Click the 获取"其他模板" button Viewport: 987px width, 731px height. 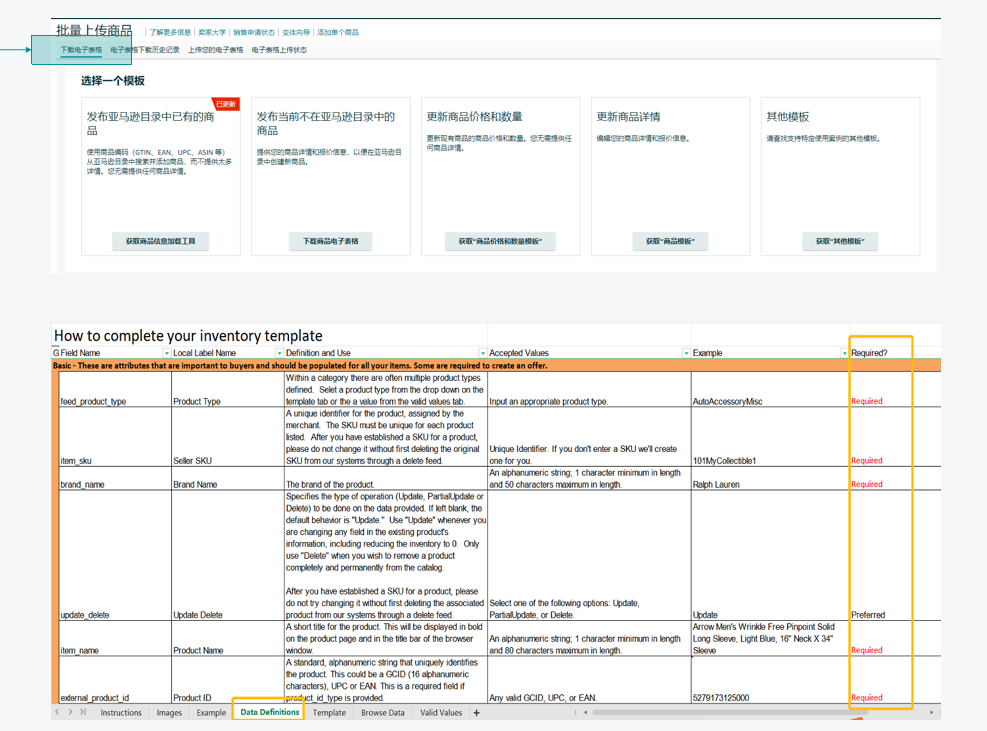pos(840,241)
